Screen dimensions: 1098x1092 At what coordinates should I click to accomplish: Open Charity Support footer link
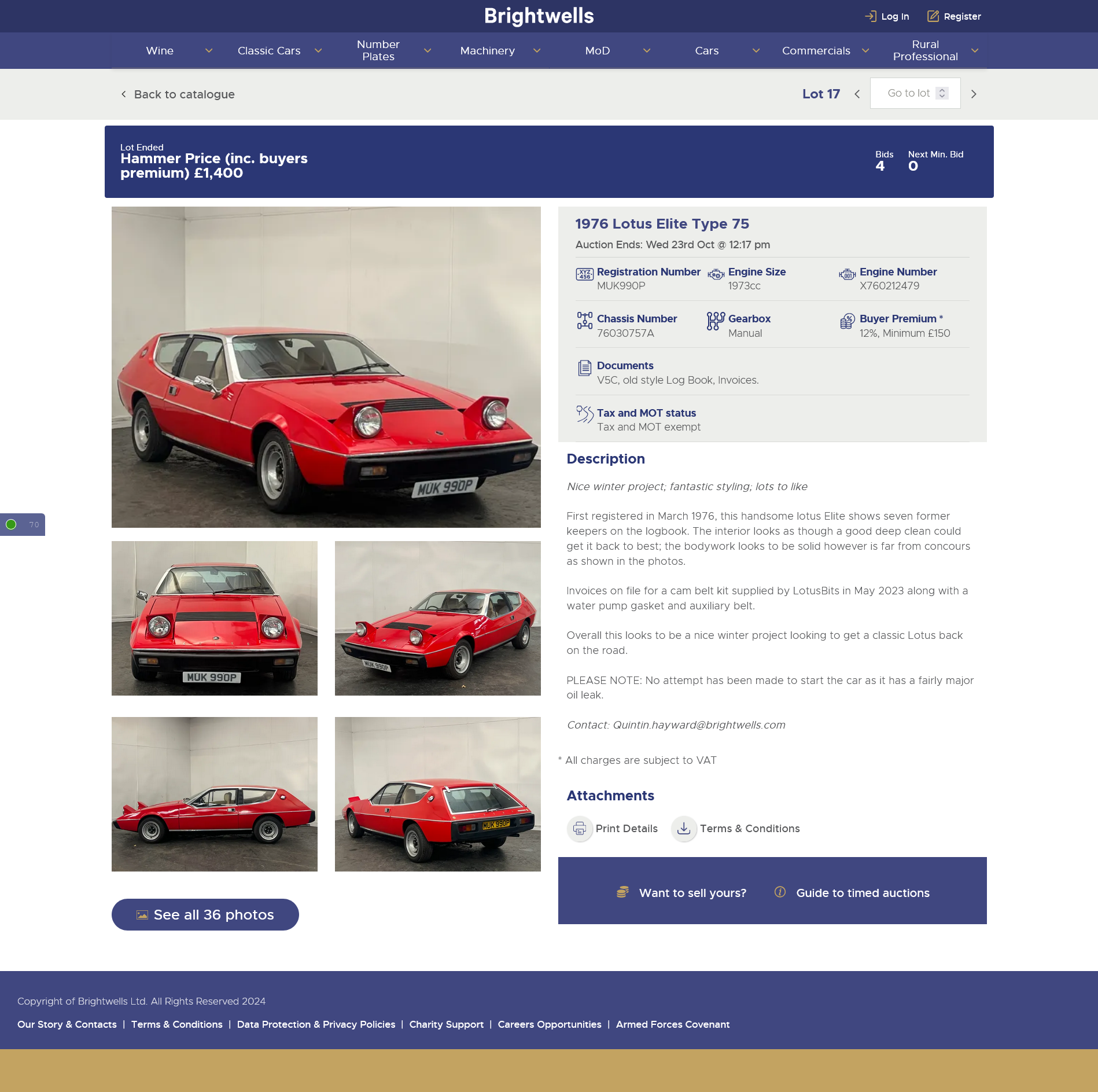coord(447,1024)
